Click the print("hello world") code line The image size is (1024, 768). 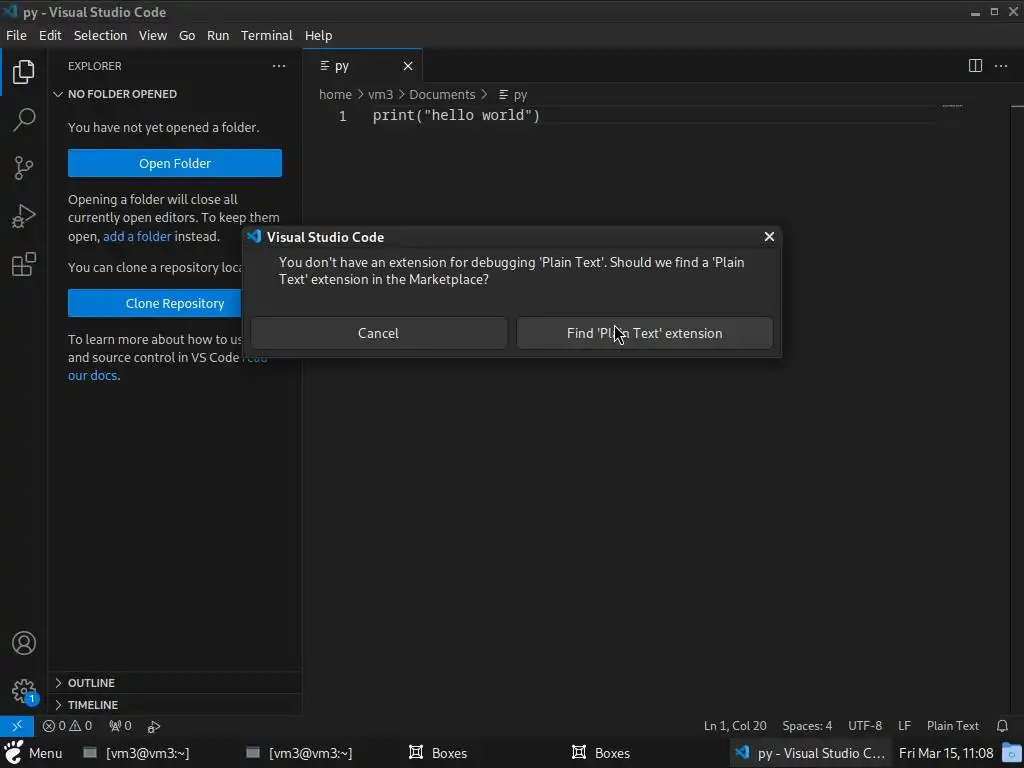pyautogui.click(x=456, y=116)
